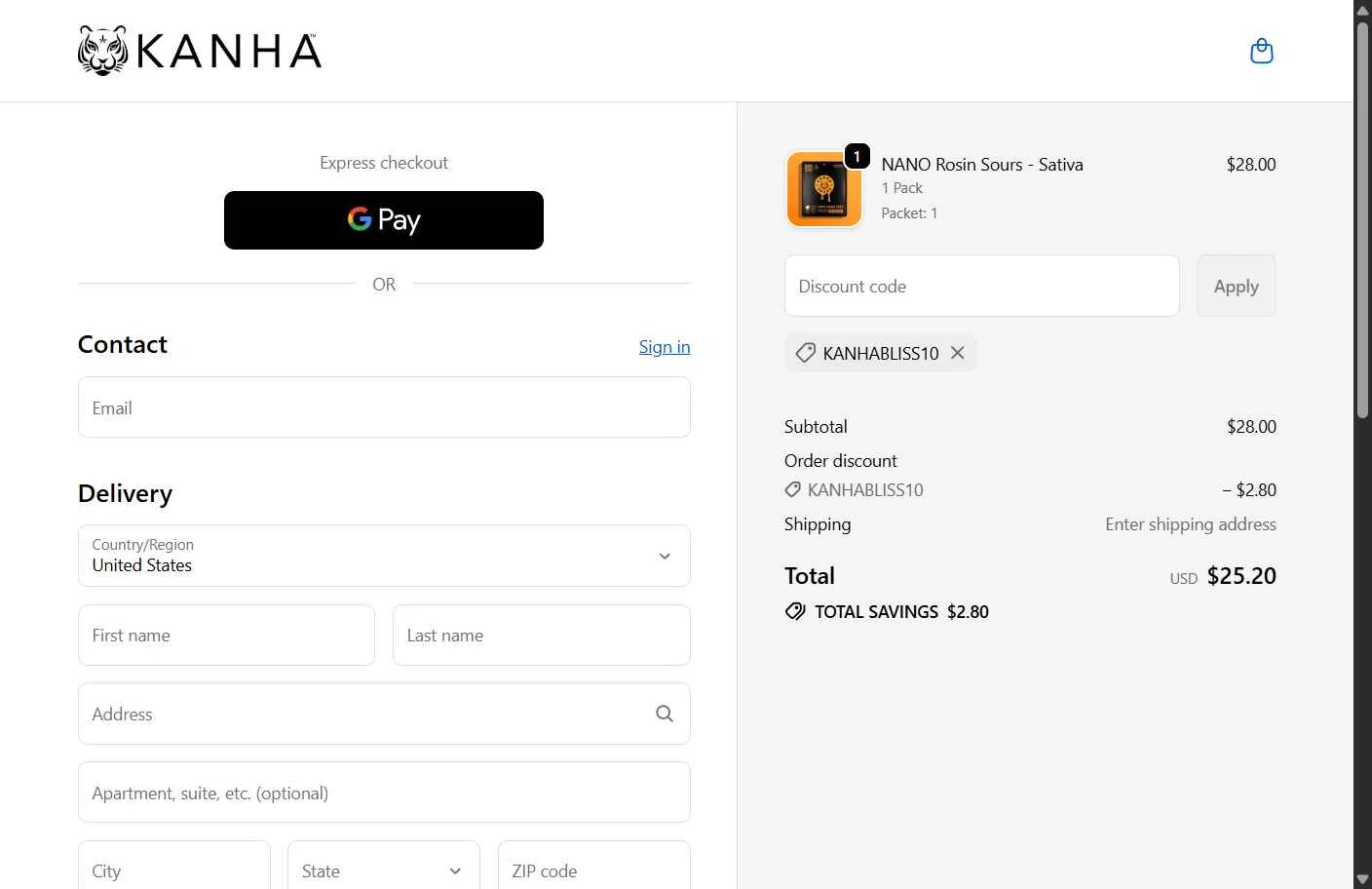Click the Total Savings tag icon
This screenshot has height=889, width=1372.
(x=795, y=612)
